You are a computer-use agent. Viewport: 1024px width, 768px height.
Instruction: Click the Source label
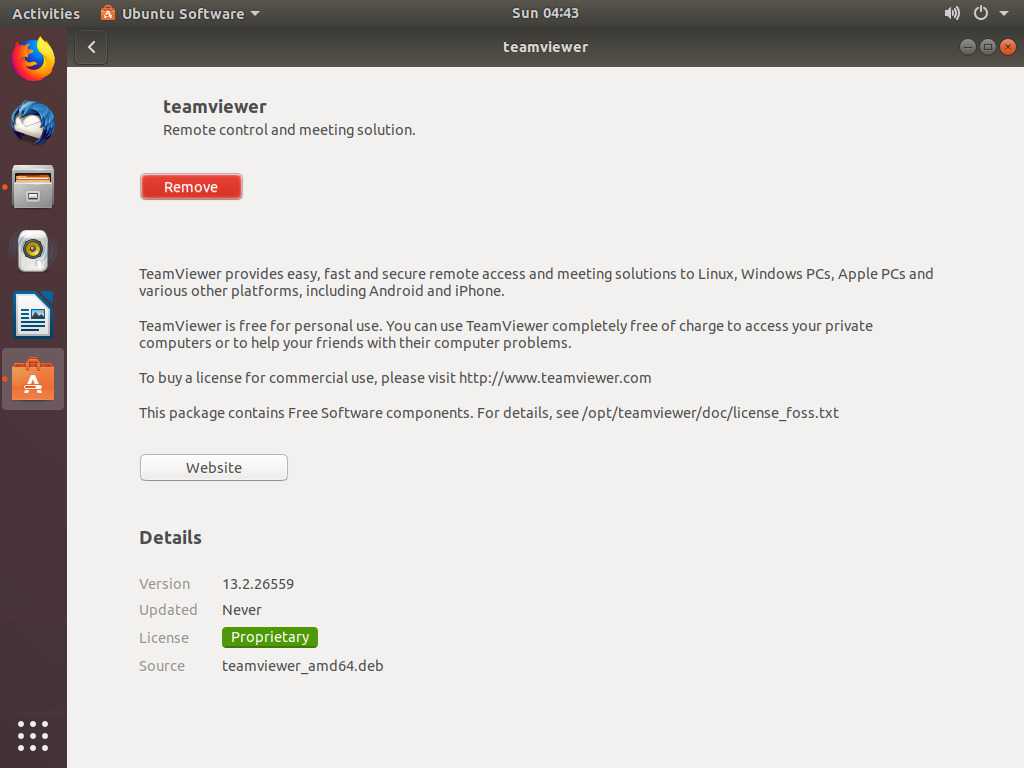point(162,666)
